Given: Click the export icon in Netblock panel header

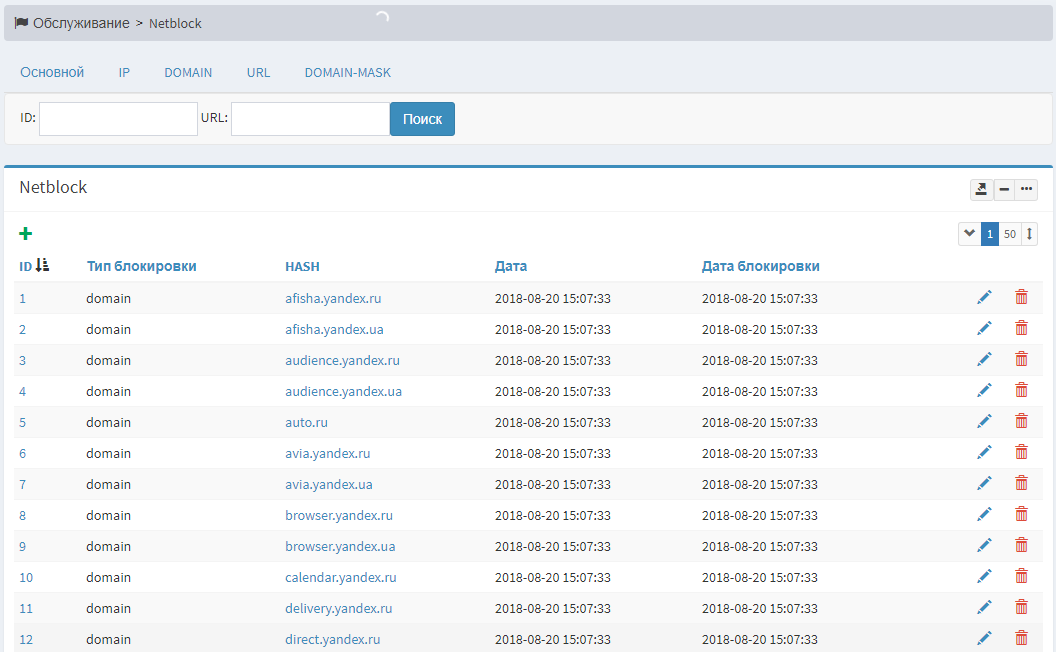Looking at the screenshot, I should 980,190.
